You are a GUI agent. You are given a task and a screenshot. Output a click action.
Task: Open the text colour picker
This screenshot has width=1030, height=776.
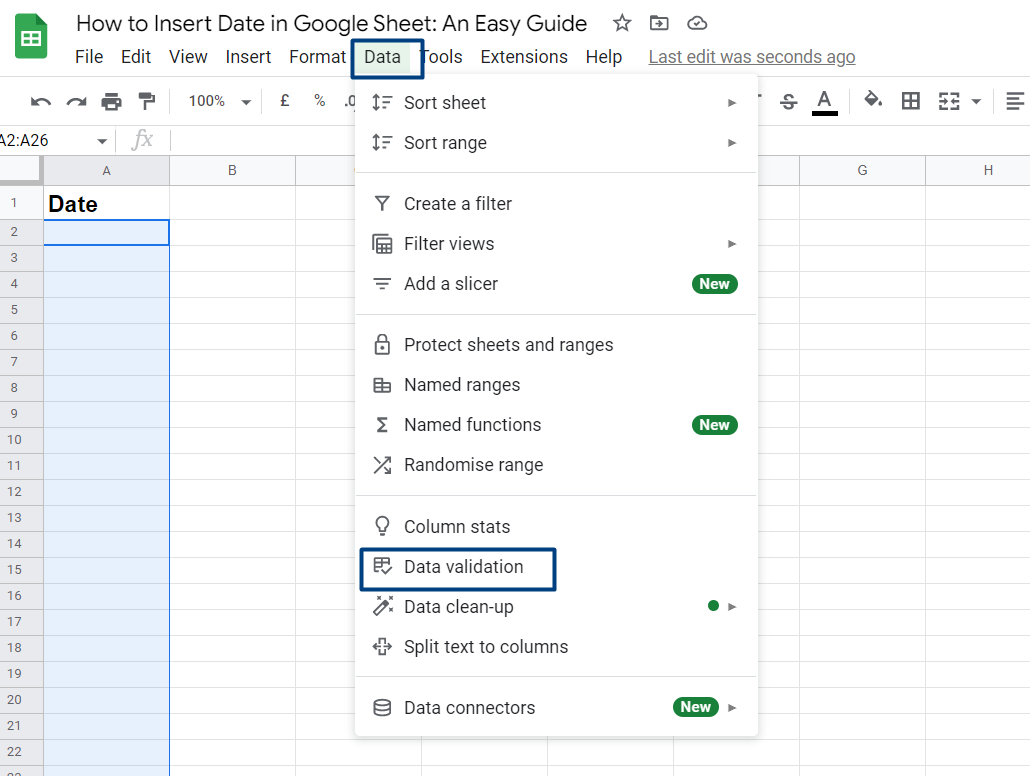(x=824, y=102)
